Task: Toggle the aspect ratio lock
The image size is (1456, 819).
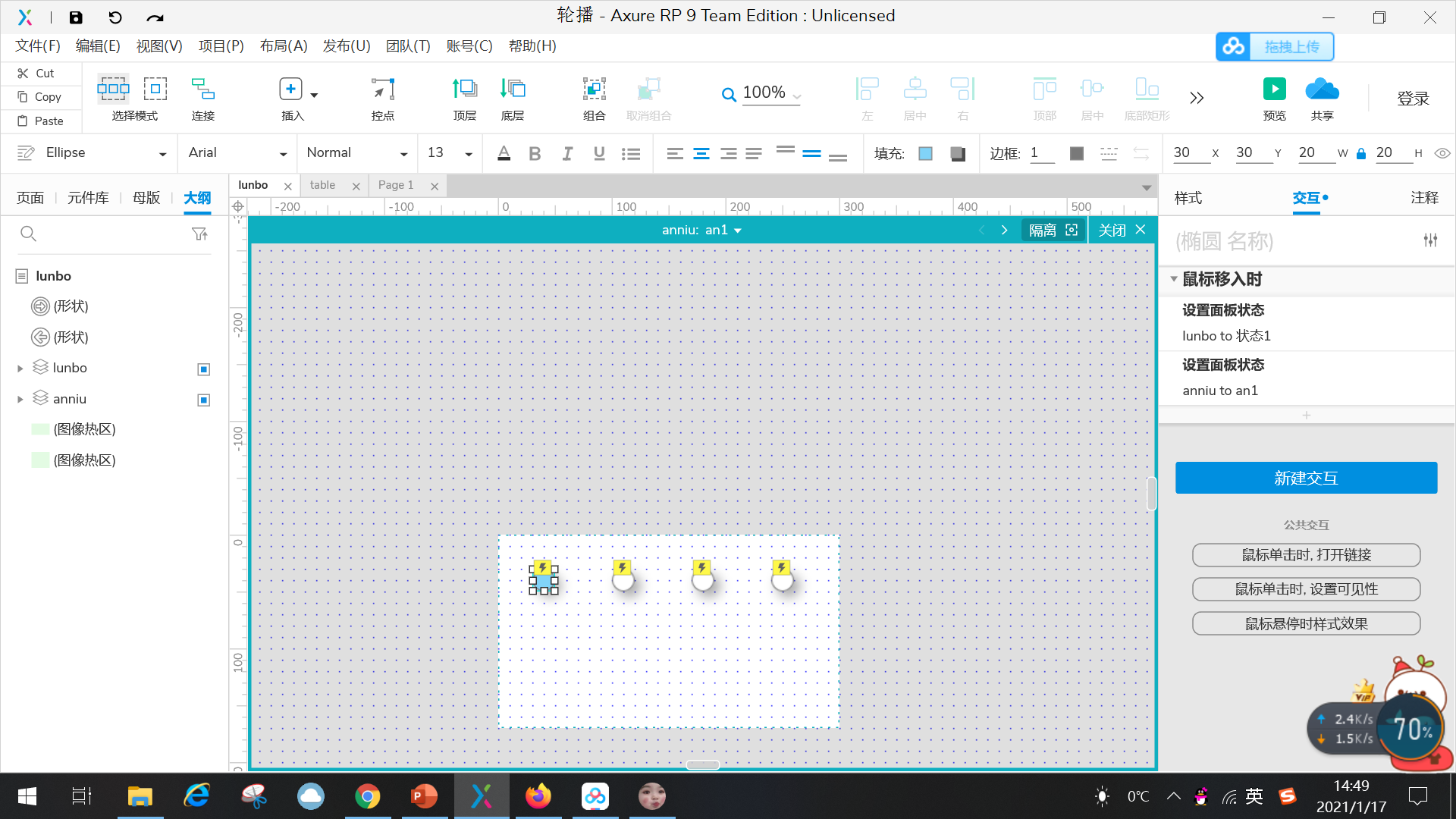Action: tap(1361, 154)
